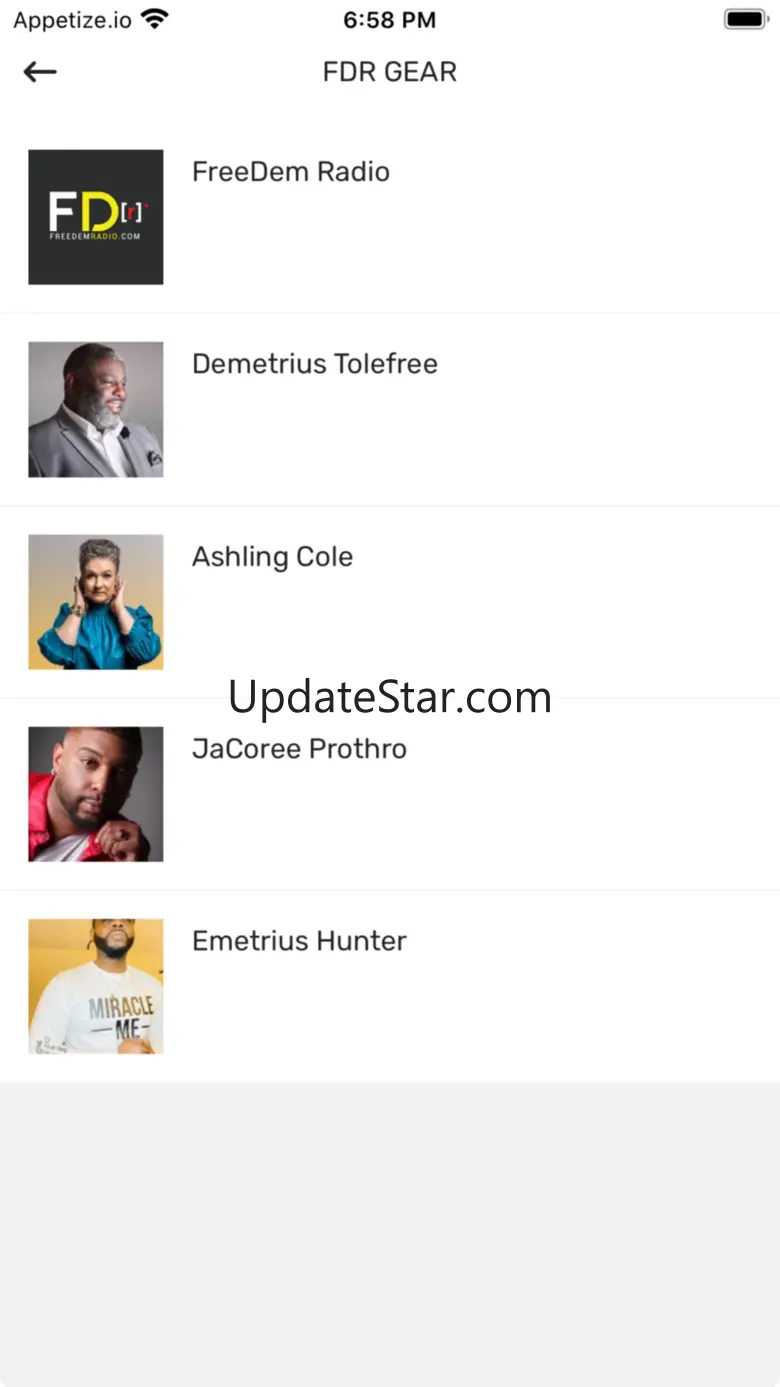This screenshot has width=780, height=1387.
Task: Tap Demetrius Tolefree's profile photo
Action: 96,409
